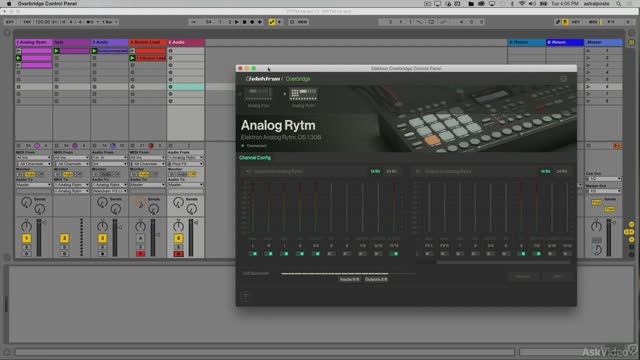
Task: Select the Master track header
Action: pos(603,42)
